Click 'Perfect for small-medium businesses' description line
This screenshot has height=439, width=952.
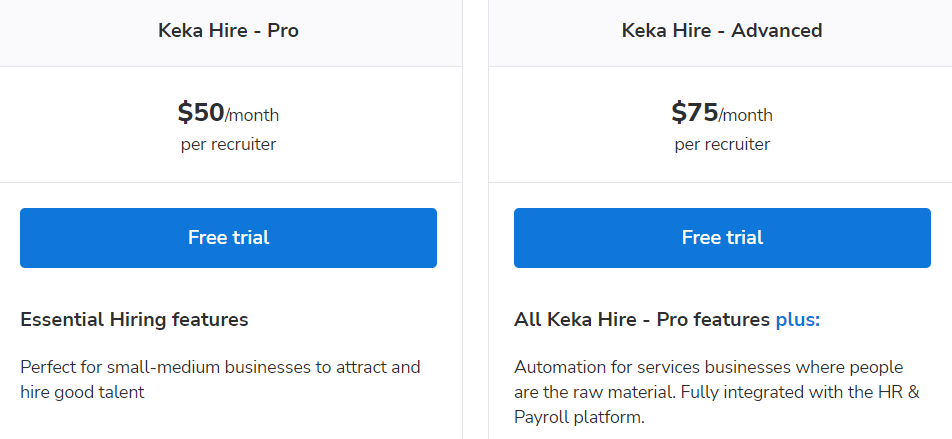click(220, 367)
